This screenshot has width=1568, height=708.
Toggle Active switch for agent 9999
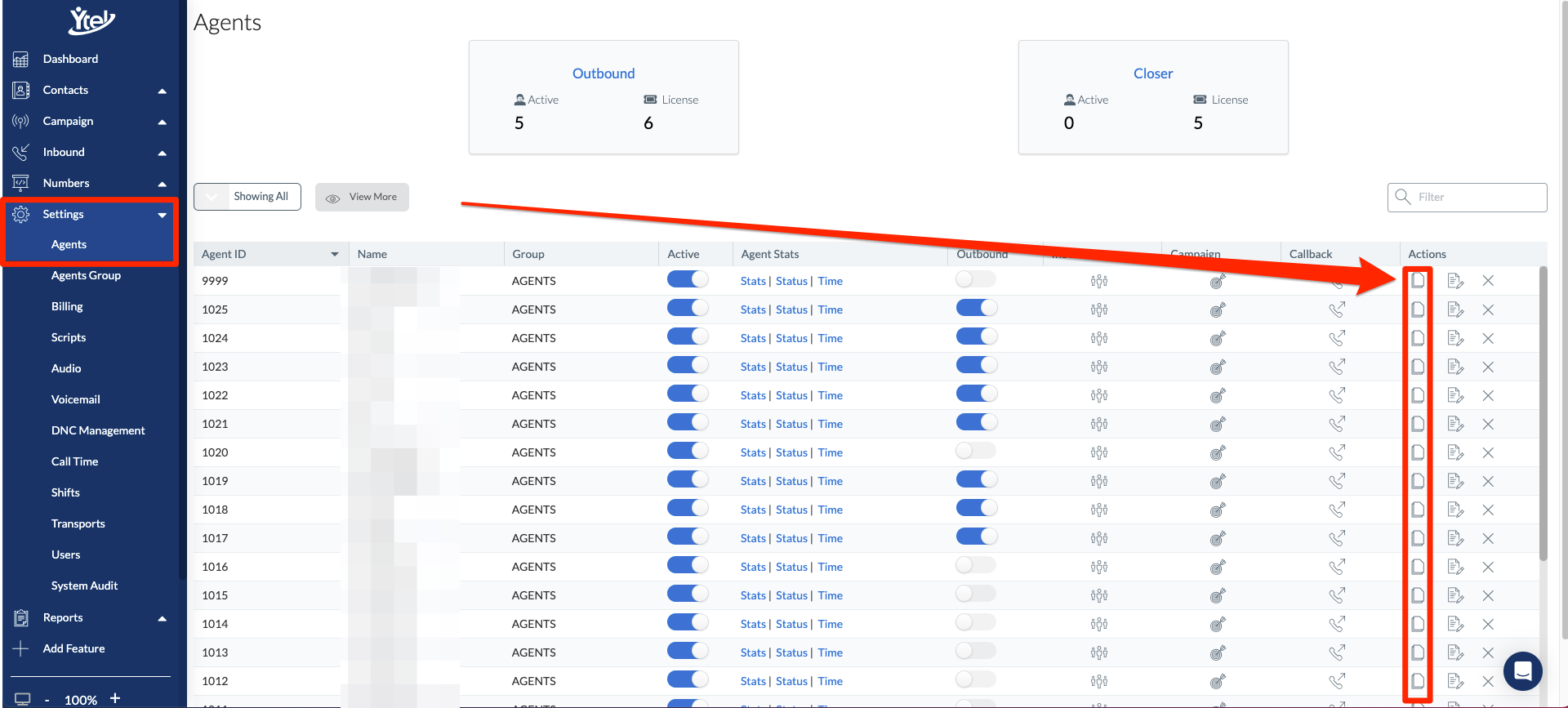pos(688,279)
